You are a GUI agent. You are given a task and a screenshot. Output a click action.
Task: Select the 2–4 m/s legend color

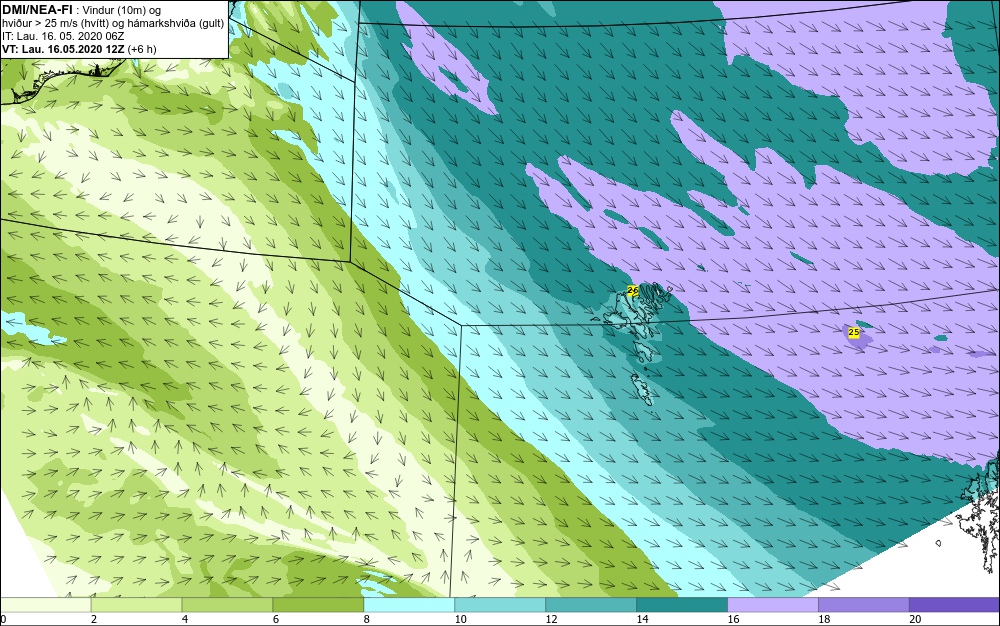pos(136,605)
